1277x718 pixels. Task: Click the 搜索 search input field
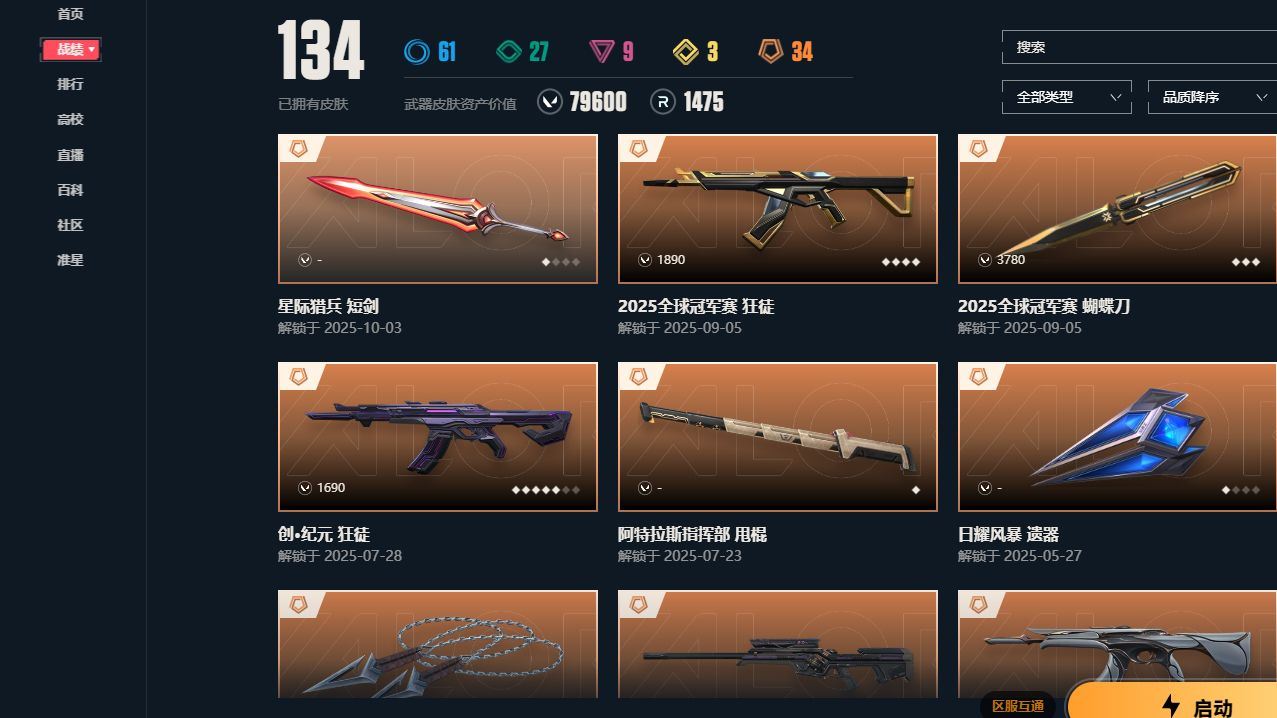tap(1139, 47)
